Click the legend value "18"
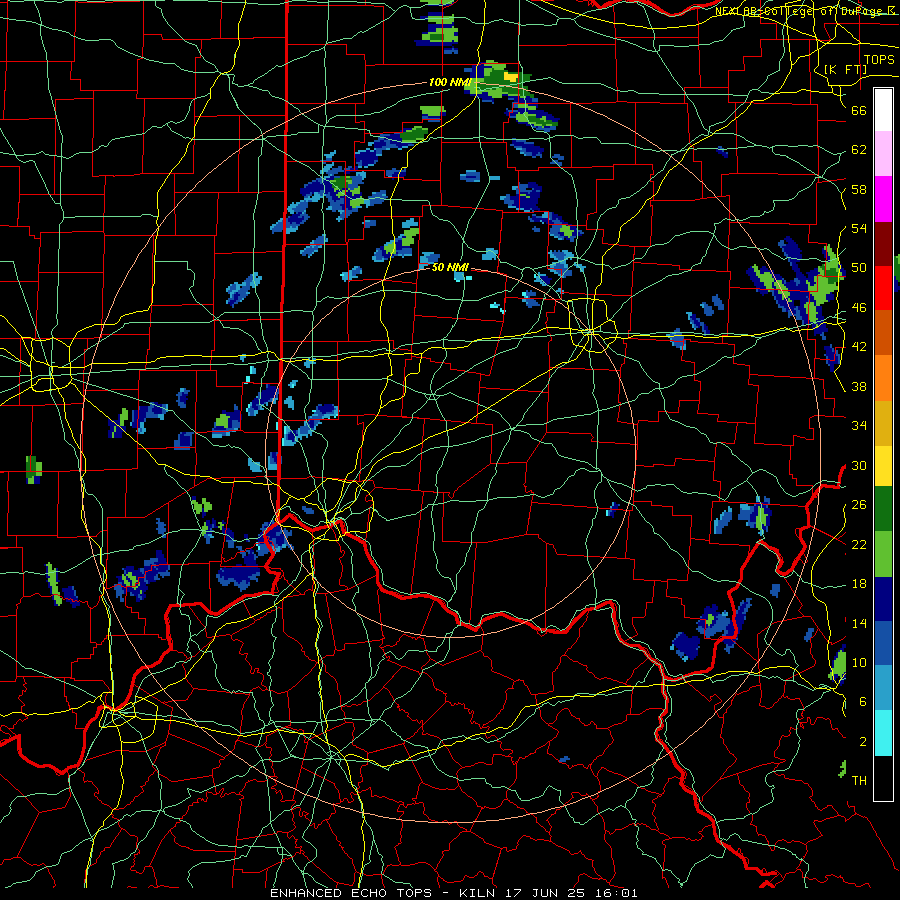The image size is (900, 900). [859, 584]
